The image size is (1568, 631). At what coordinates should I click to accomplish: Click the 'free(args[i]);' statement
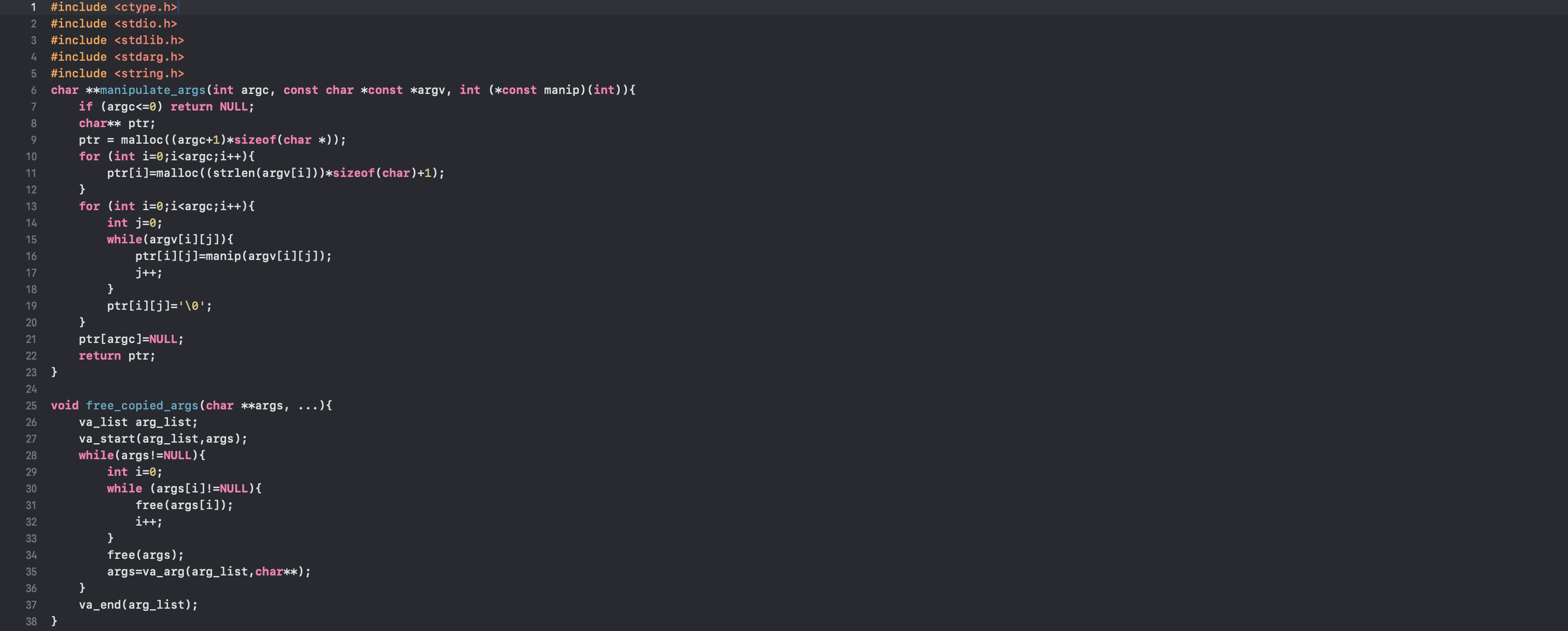pos(184,505)
